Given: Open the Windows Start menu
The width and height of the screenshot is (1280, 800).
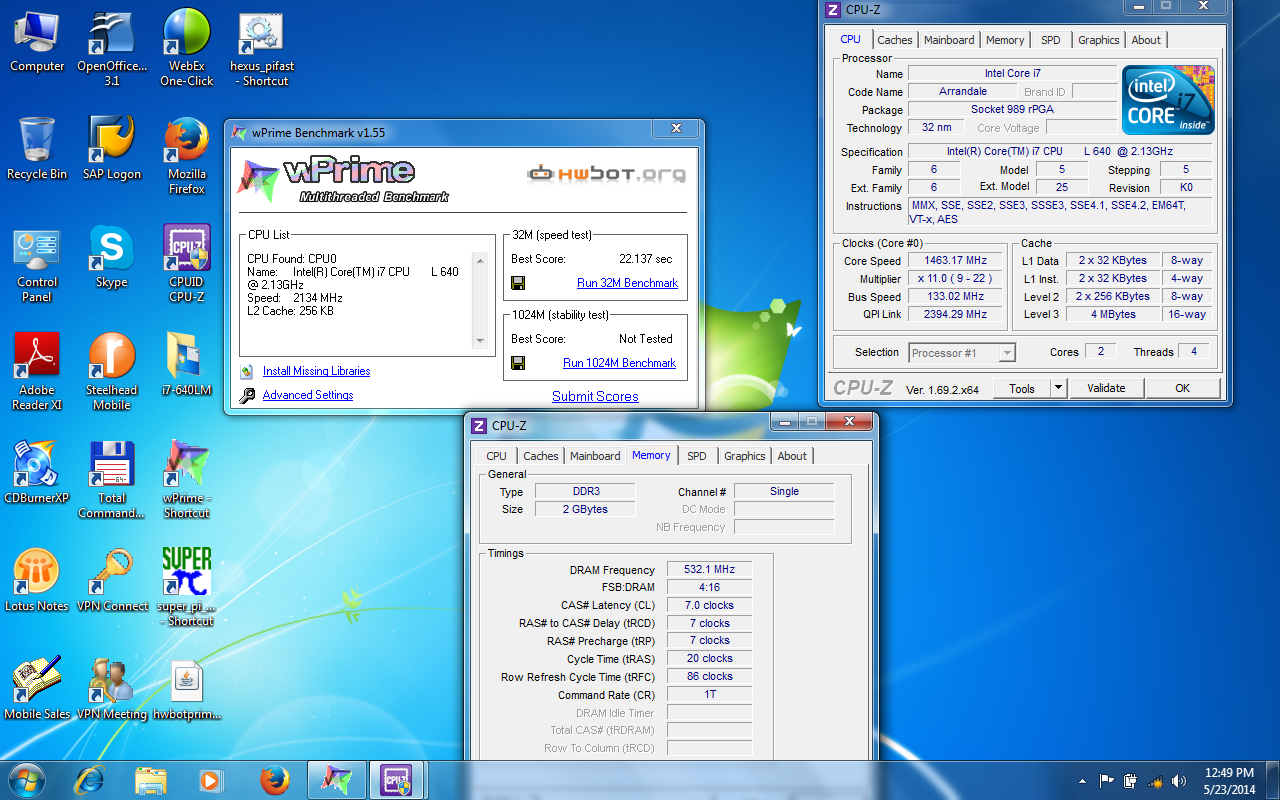Looking at the screenshot, I should 27,779.
